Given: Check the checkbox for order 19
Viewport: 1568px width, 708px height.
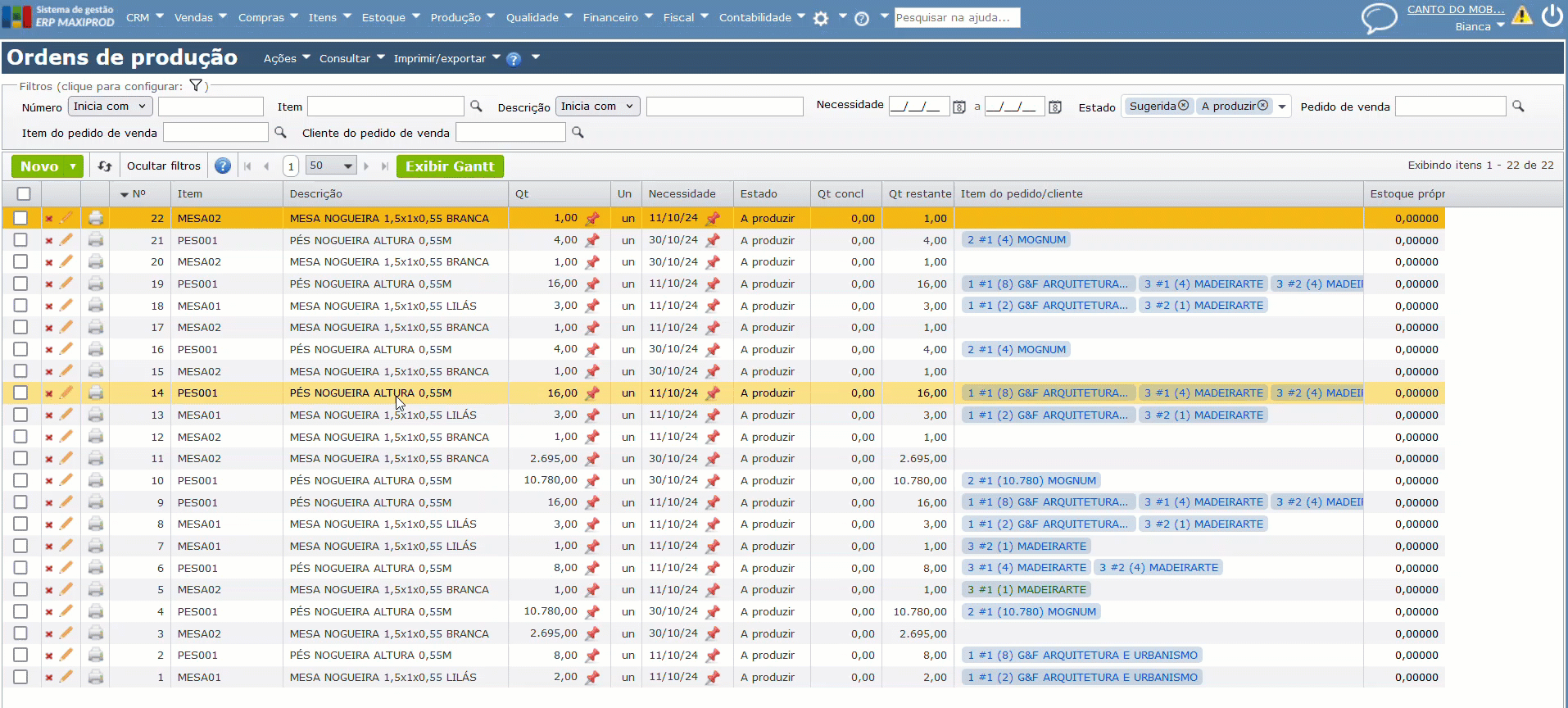Looking at the screenshot, I should [x=21, y=284].
